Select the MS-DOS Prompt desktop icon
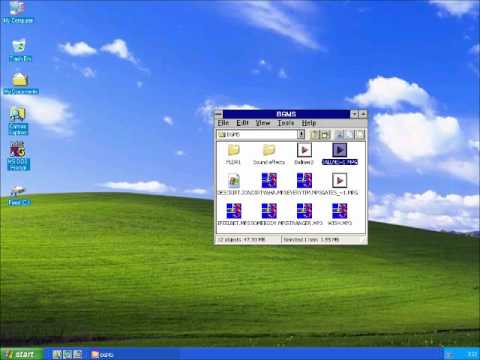Screen dimensions: 480x360 coord(19,156)
